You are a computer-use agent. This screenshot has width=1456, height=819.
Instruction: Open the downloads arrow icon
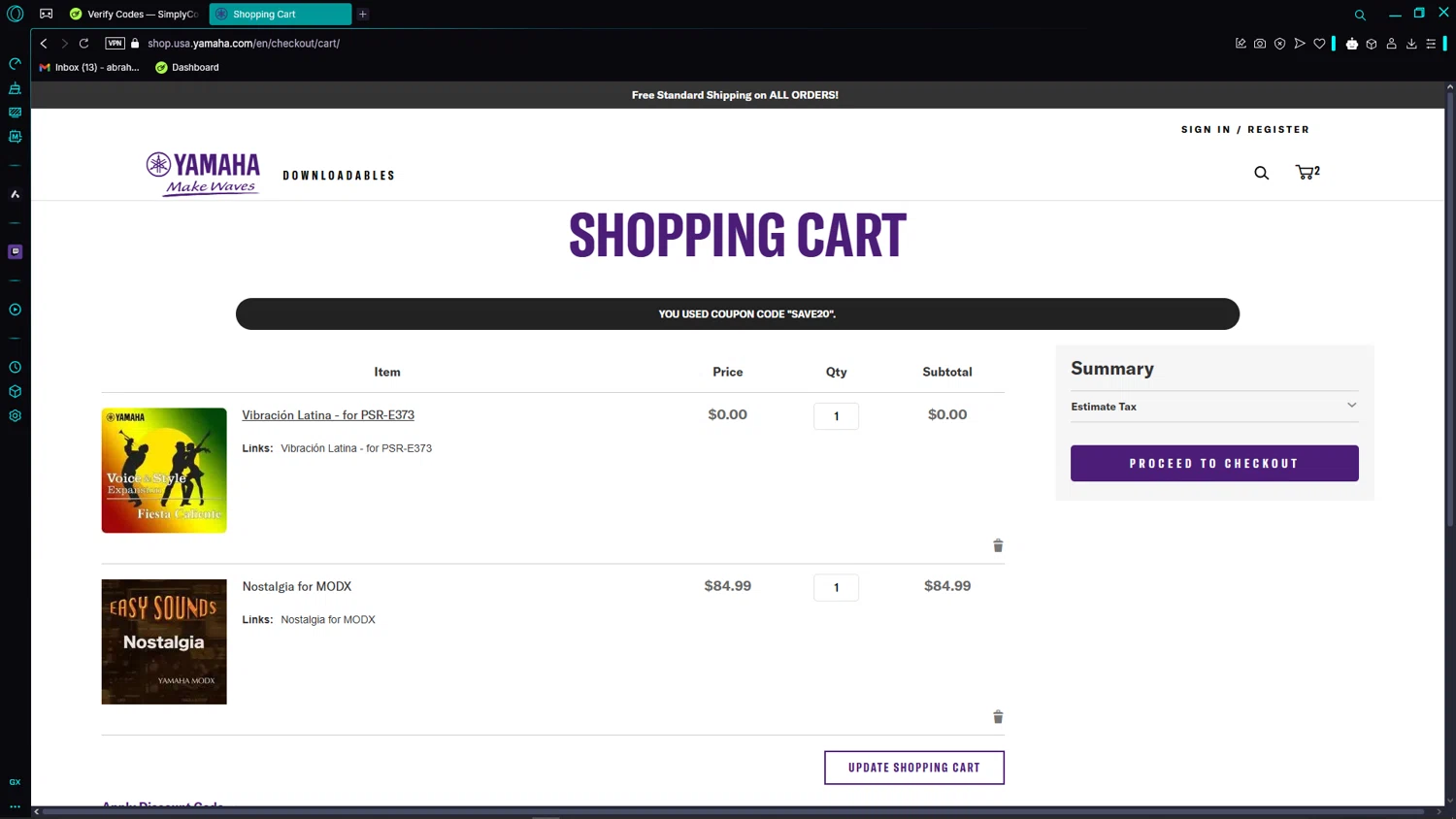click(x=1411, y=43)
